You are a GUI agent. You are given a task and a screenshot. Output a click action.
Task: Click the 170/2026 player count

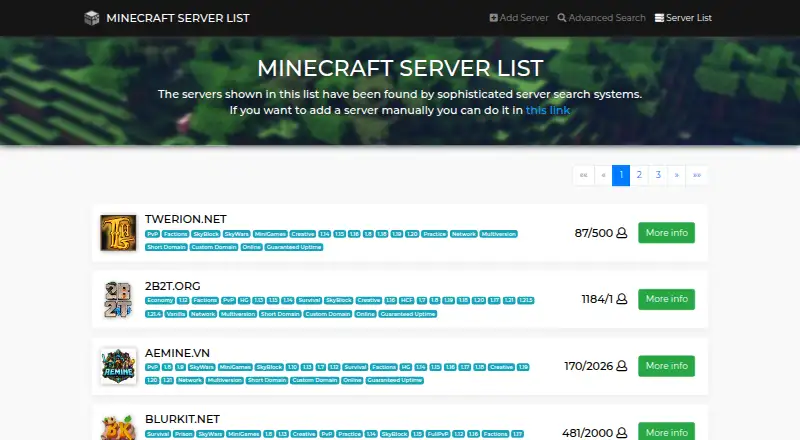(588, 366)
